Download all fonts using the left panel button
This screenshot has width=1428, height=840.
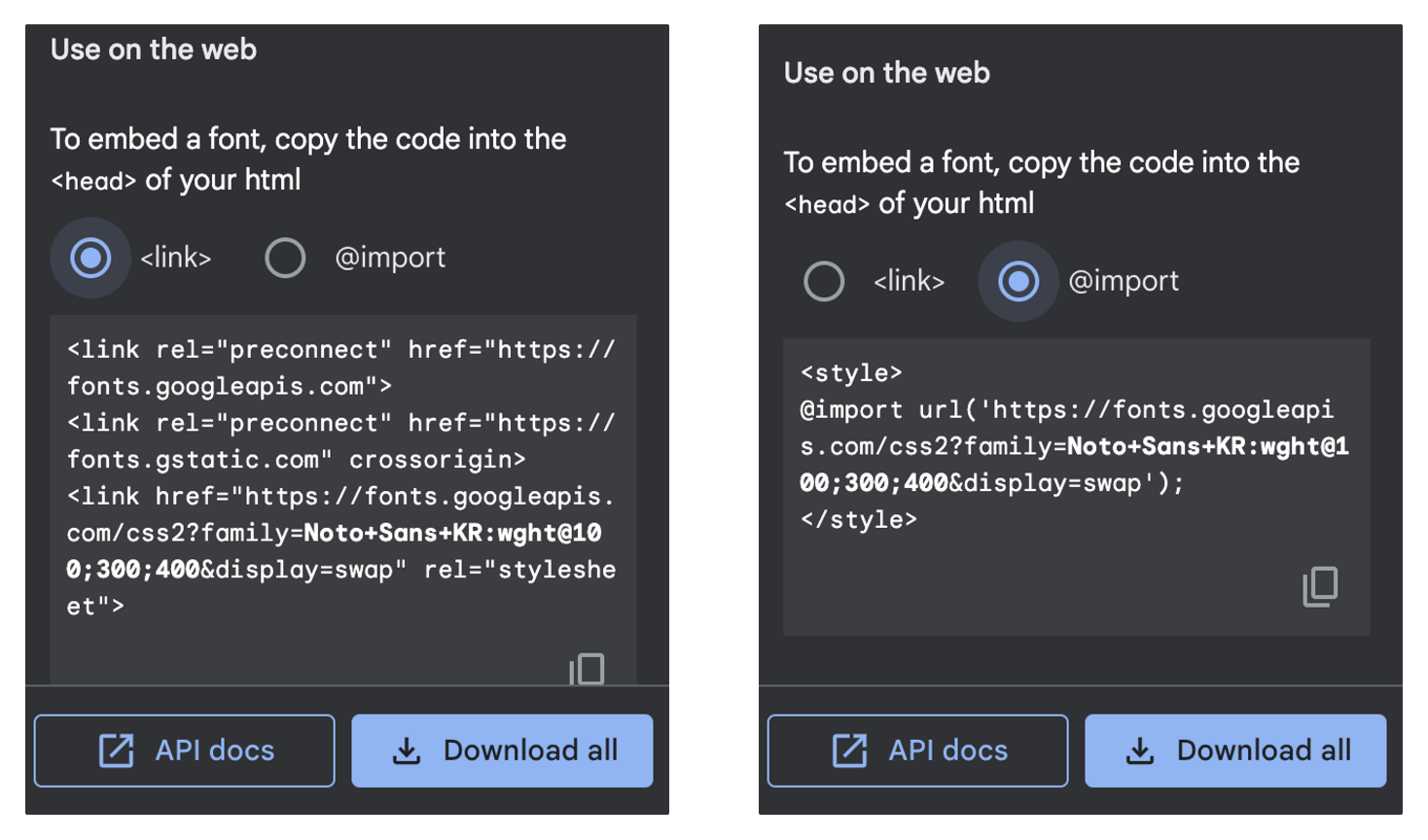501,750
